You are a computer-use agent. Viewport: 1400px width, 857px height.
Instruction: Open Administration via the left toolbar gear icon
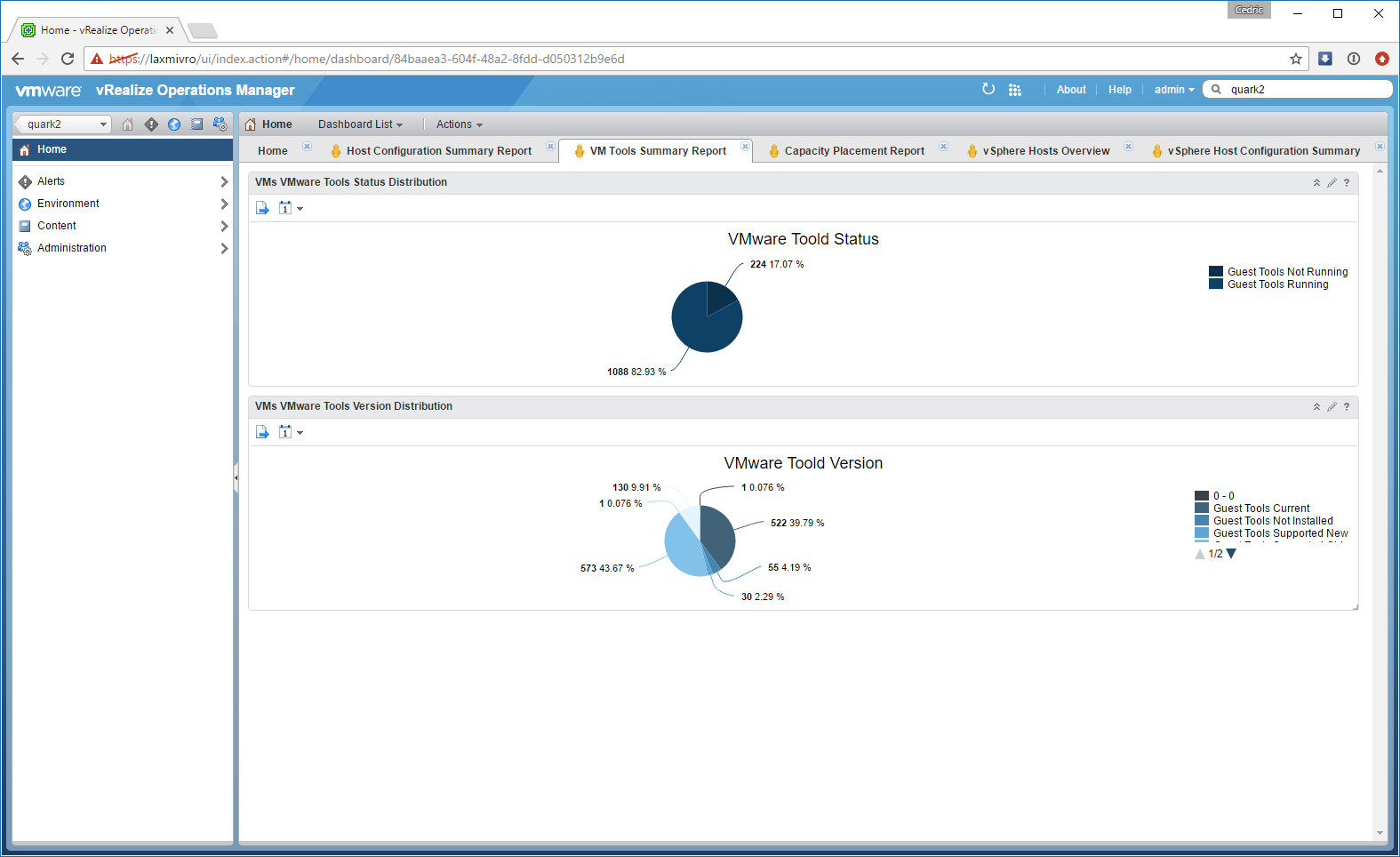coord(220,124)
